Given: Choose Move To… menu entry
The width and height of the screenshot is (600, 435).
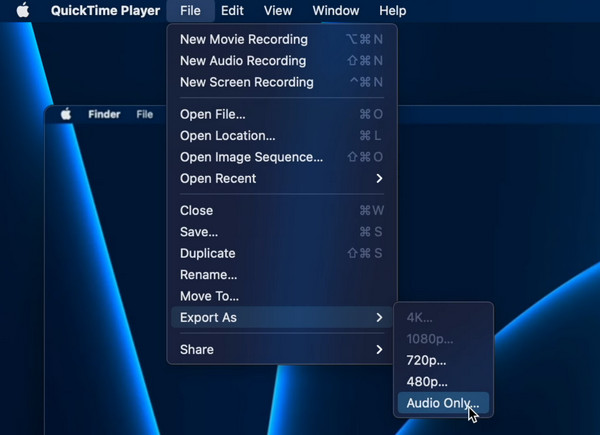Looking at the screenshot, I should pyautogui.click(x=282, y=296).
